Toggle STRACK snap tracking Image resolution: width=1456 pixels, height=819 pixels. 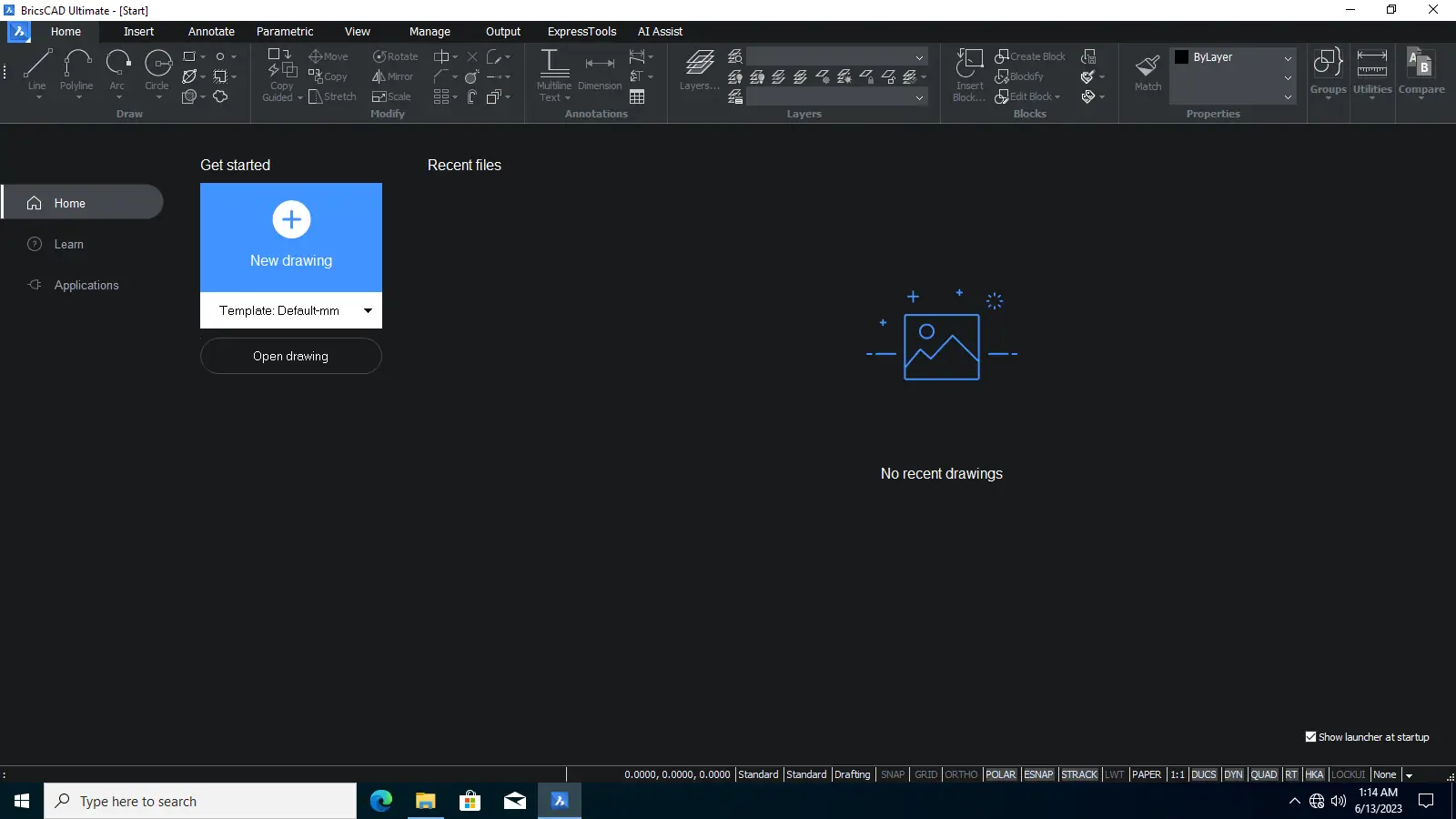(1079, 774)
